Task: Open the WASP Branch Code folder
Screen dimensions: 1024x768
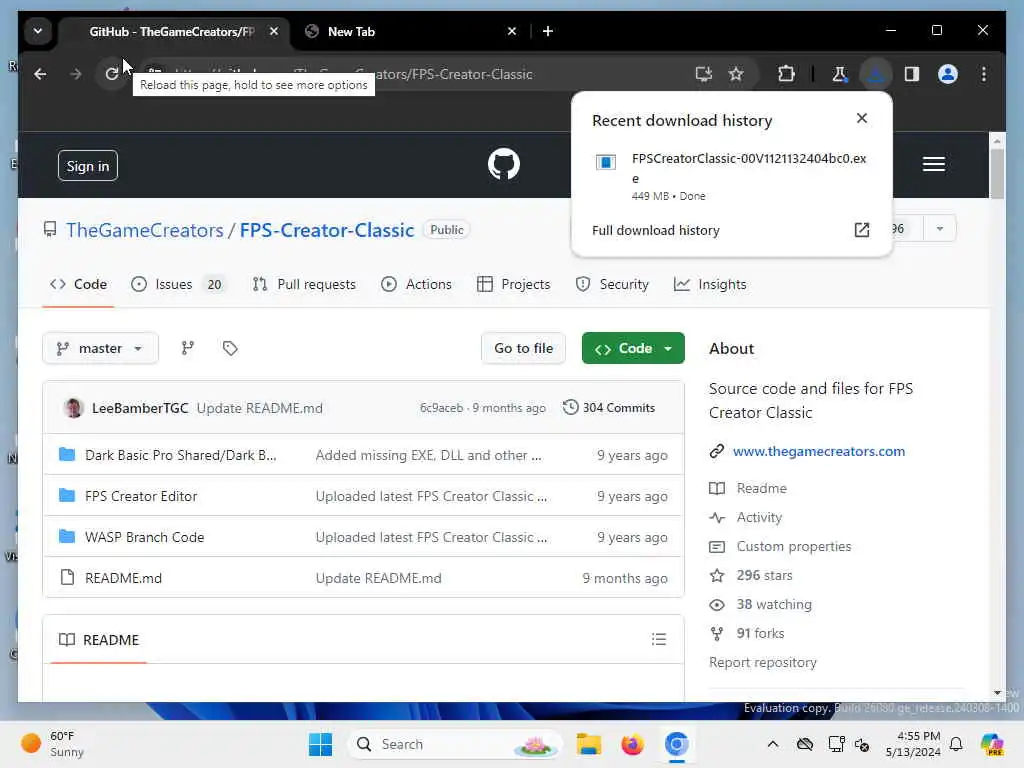Action: 144,537
